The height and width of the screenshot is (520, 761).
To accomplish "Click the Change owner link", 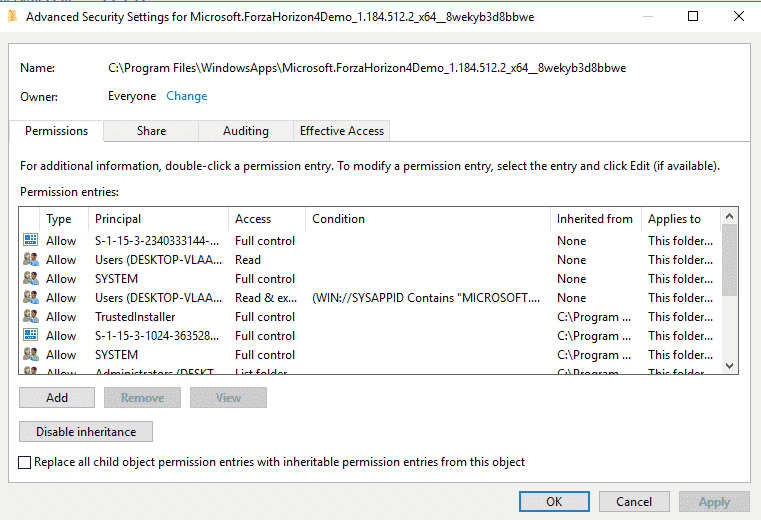I will 187,96.
